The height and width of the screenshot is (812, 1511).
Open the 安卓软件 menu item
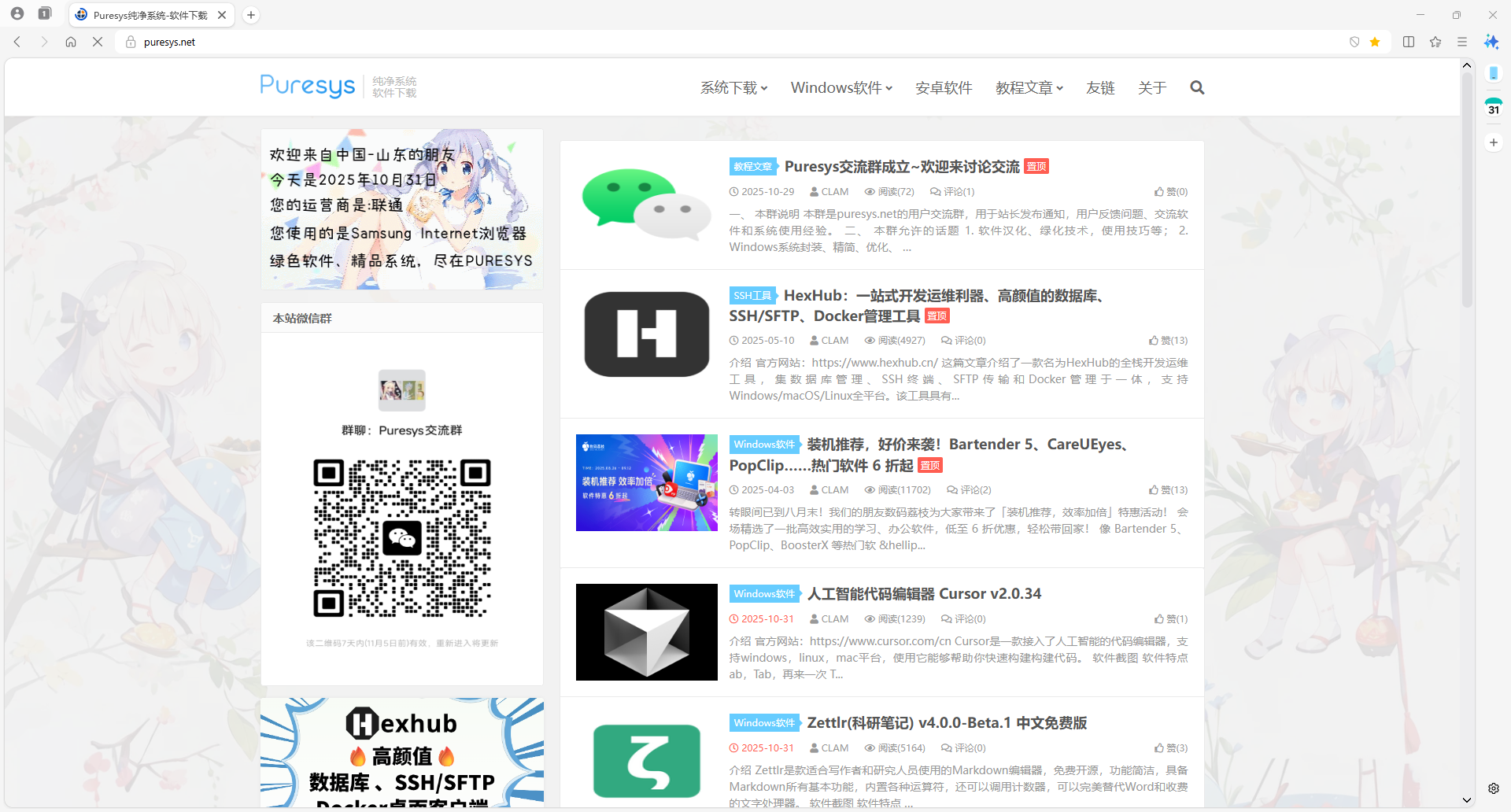944,88
